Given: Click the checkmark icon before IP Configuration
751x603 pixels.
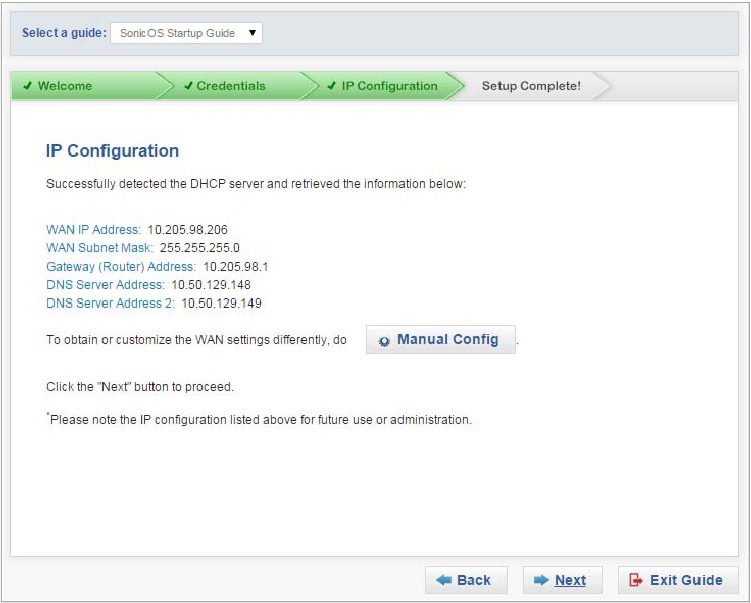Looking at the screenshot, I should (332, 86).
